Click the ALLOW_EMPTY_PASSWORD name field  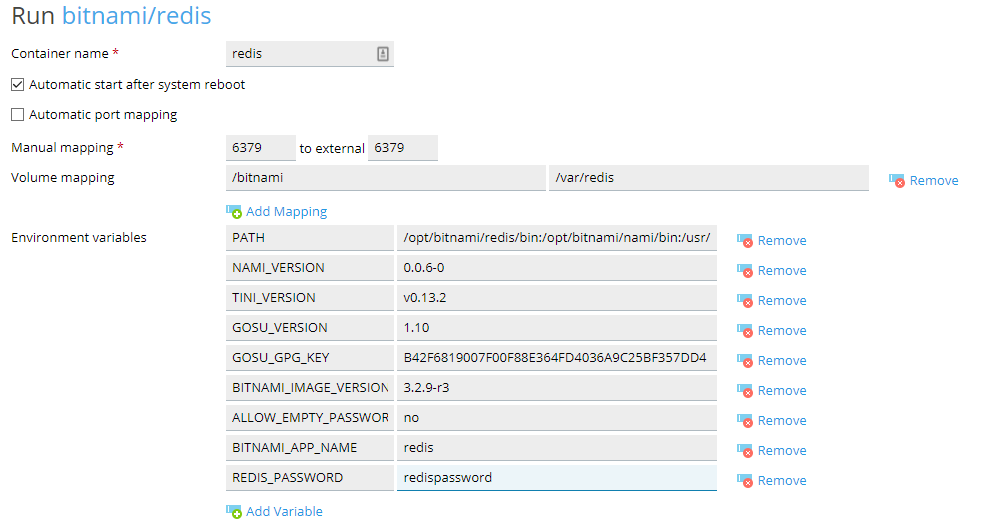click(310, 418)
